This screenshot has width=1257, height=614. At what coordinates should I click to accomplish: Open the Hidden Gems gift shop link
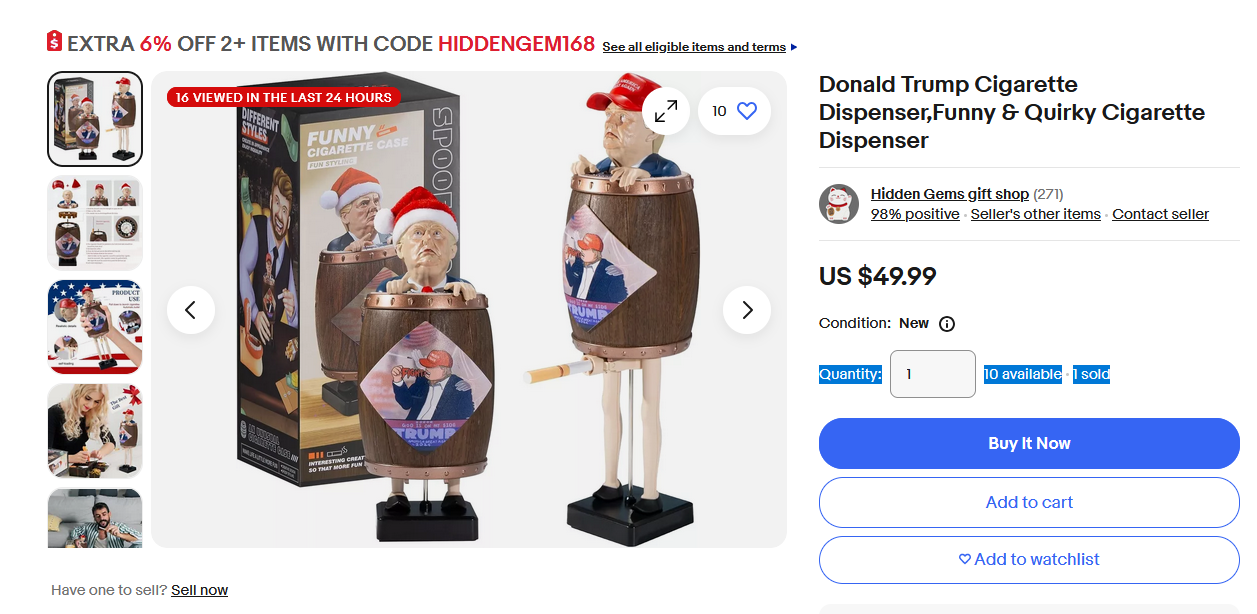950,194
